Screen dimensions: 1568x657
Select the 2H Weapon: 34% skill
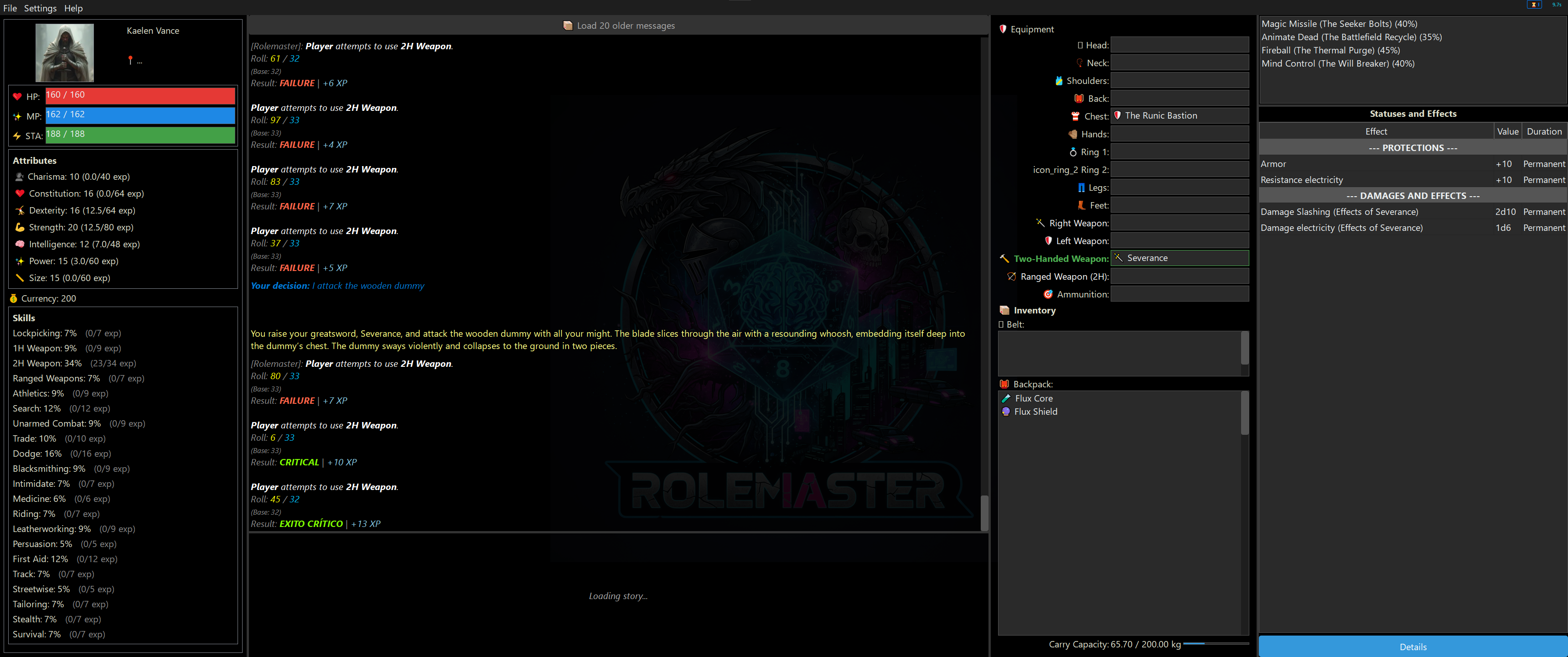(x=74, y=363)
